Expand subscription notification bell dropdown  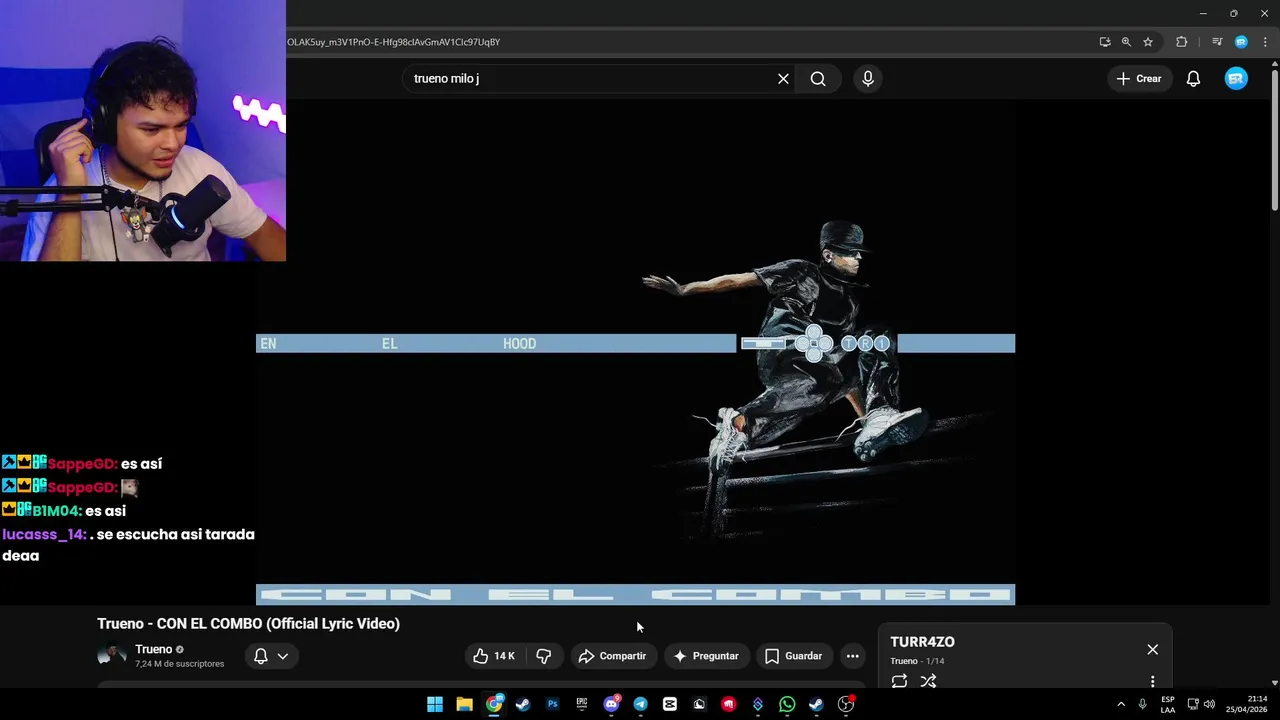click(x=271, y=656)
